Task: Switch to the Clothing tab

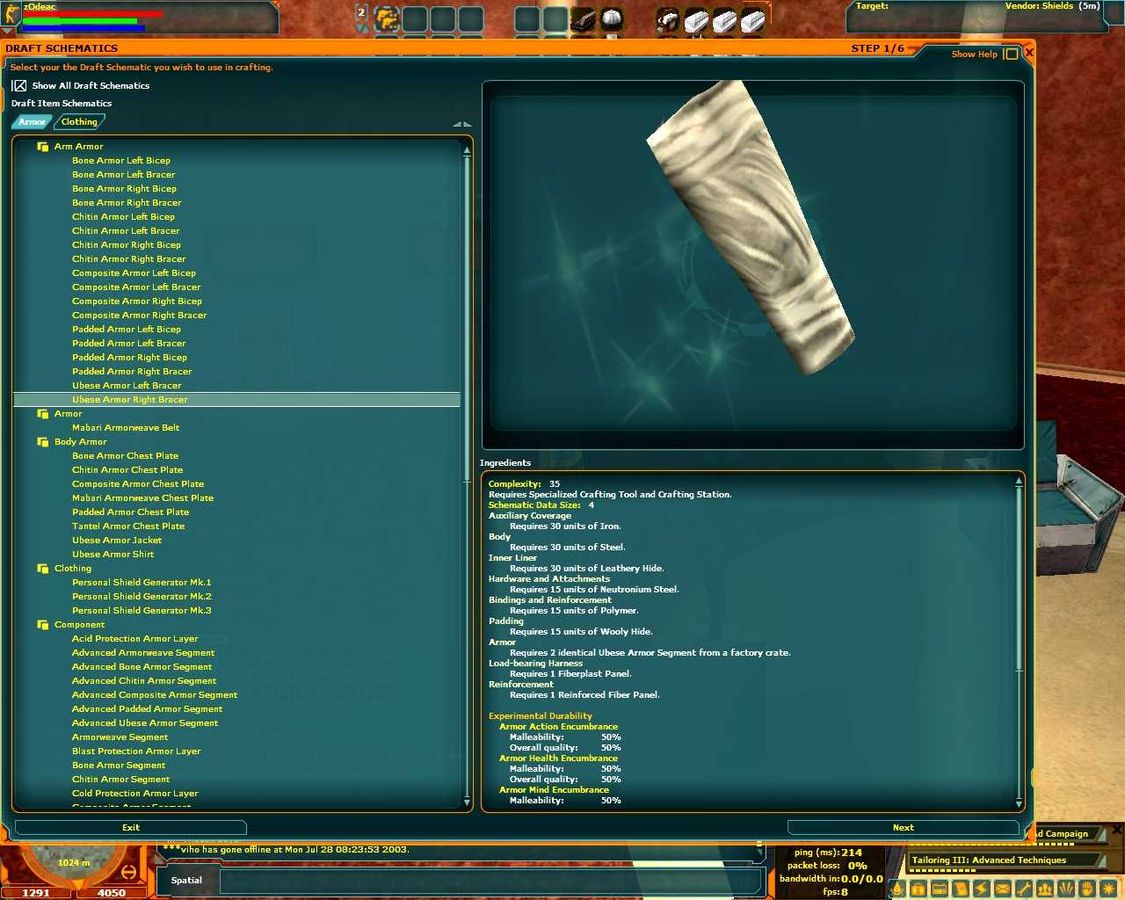Action: [x=79, y=122]
